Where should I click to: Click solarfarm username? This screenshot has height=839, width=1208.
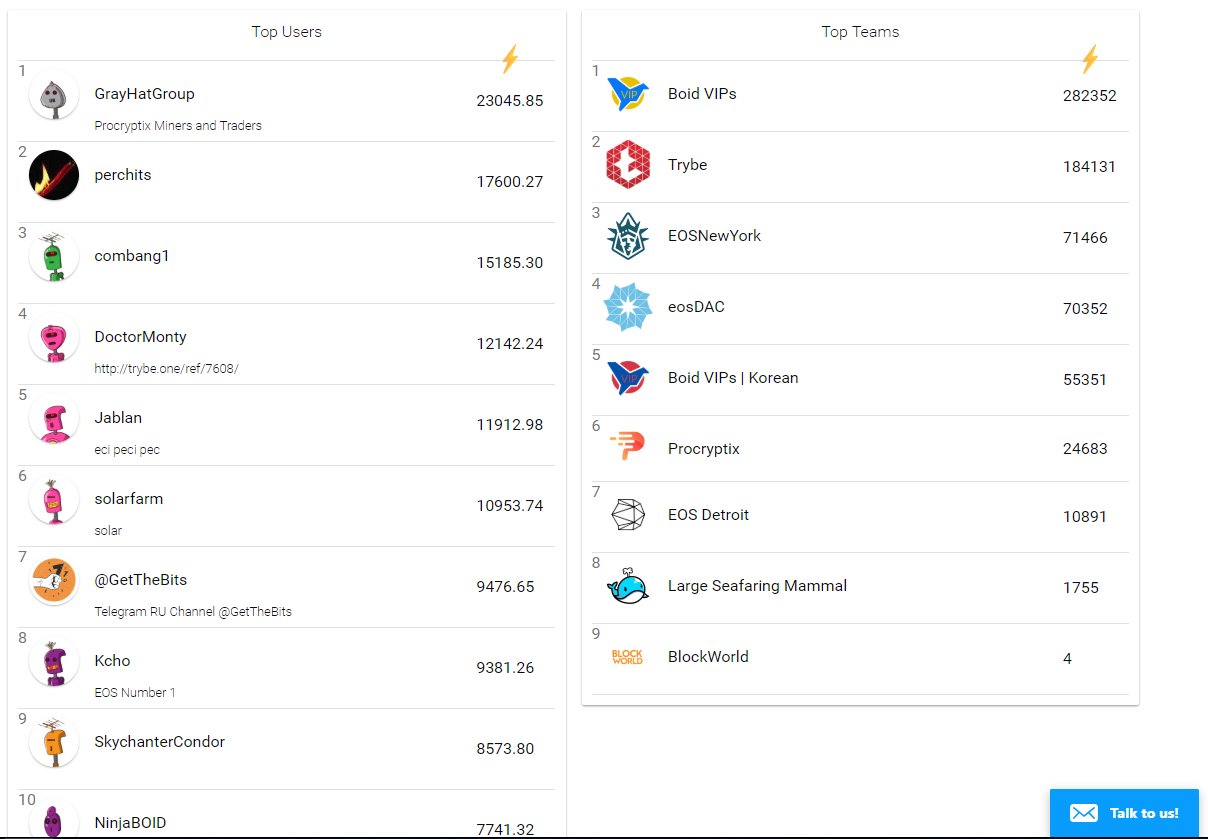tap(128, 499)
